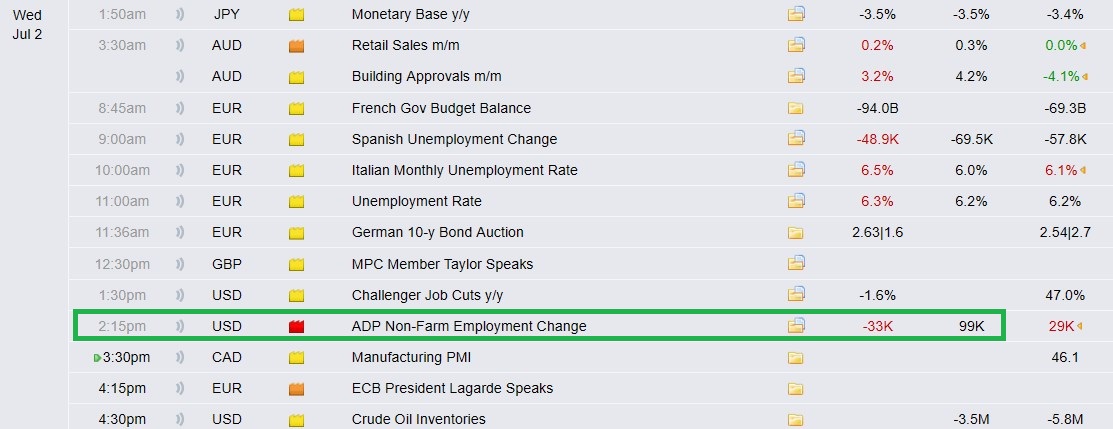Toggle sound alert for Manufacturing PMI

[180, 357]
